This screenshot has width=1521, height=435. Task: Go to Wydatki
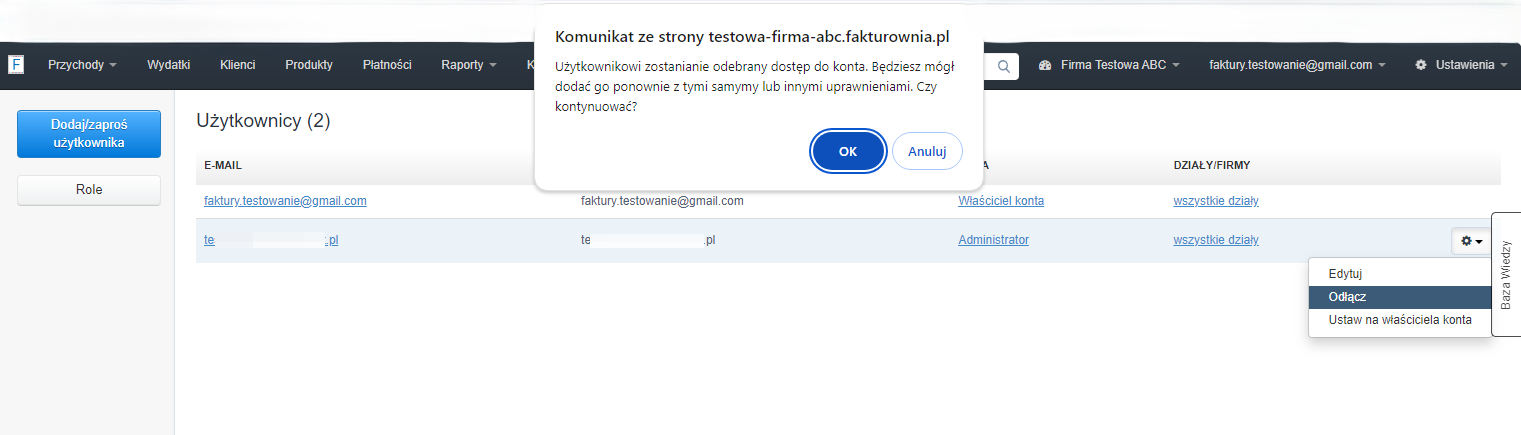[x=168, y=65]
